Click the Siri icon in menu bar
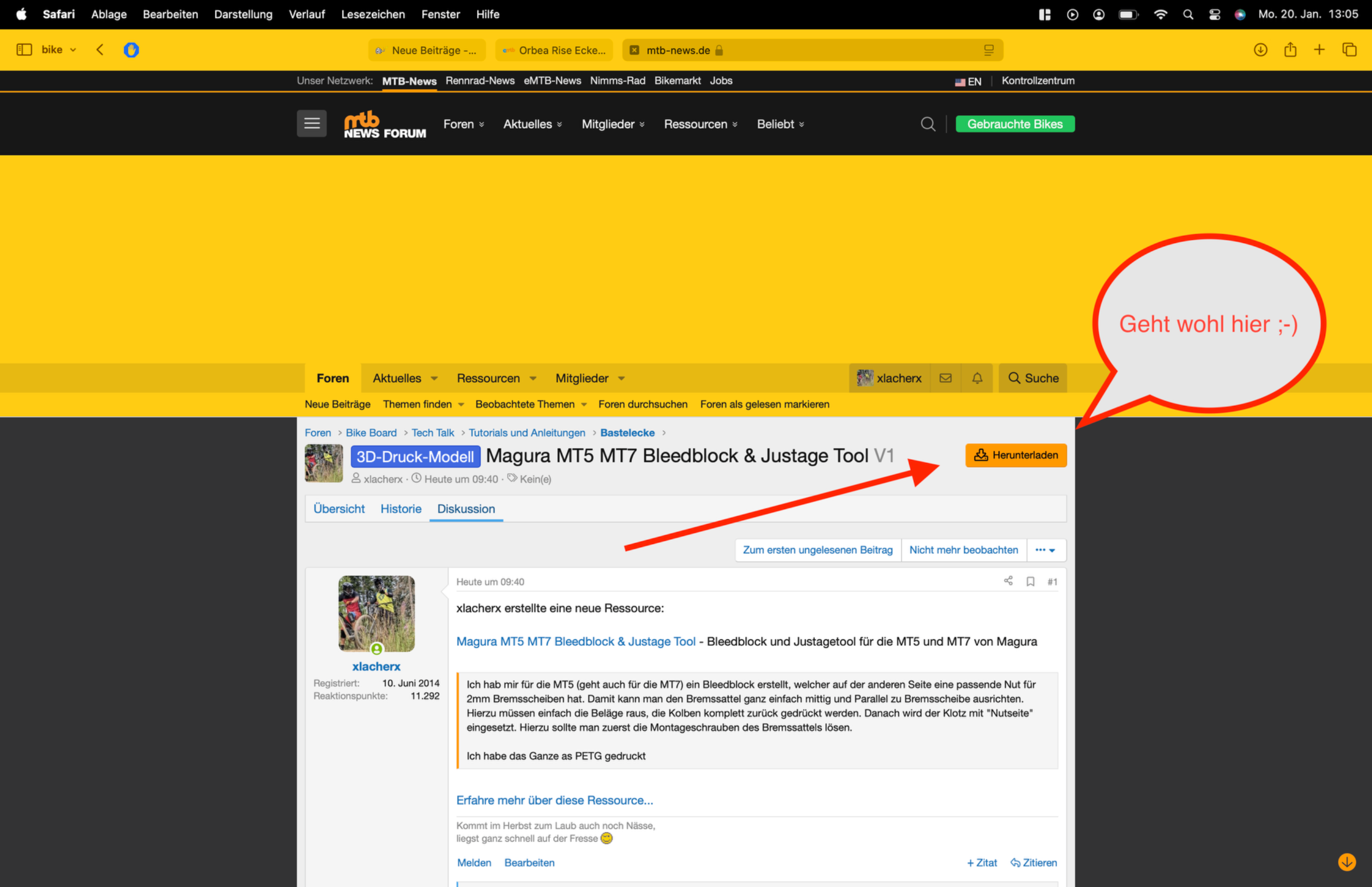1372x887 pixels. 1240,14
